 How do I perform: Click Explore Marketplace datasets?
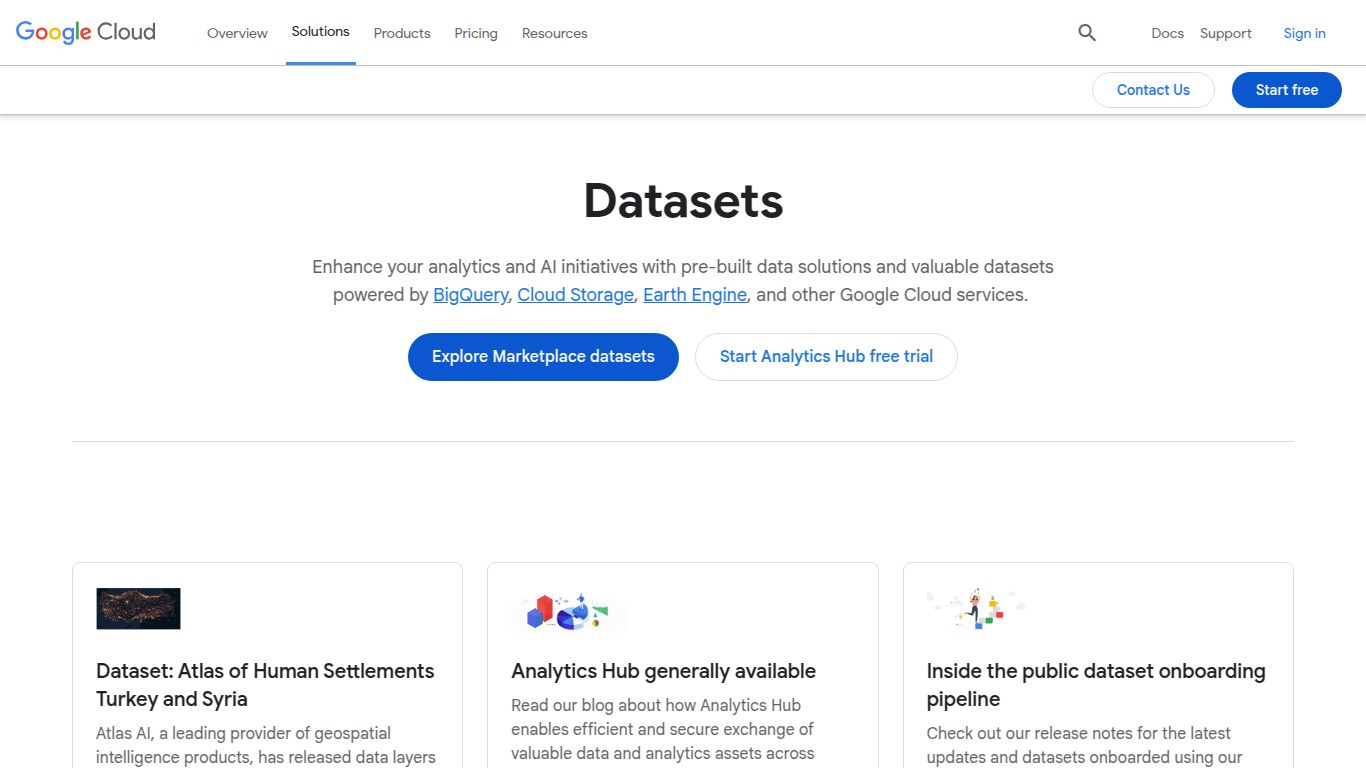pos(543,356)
